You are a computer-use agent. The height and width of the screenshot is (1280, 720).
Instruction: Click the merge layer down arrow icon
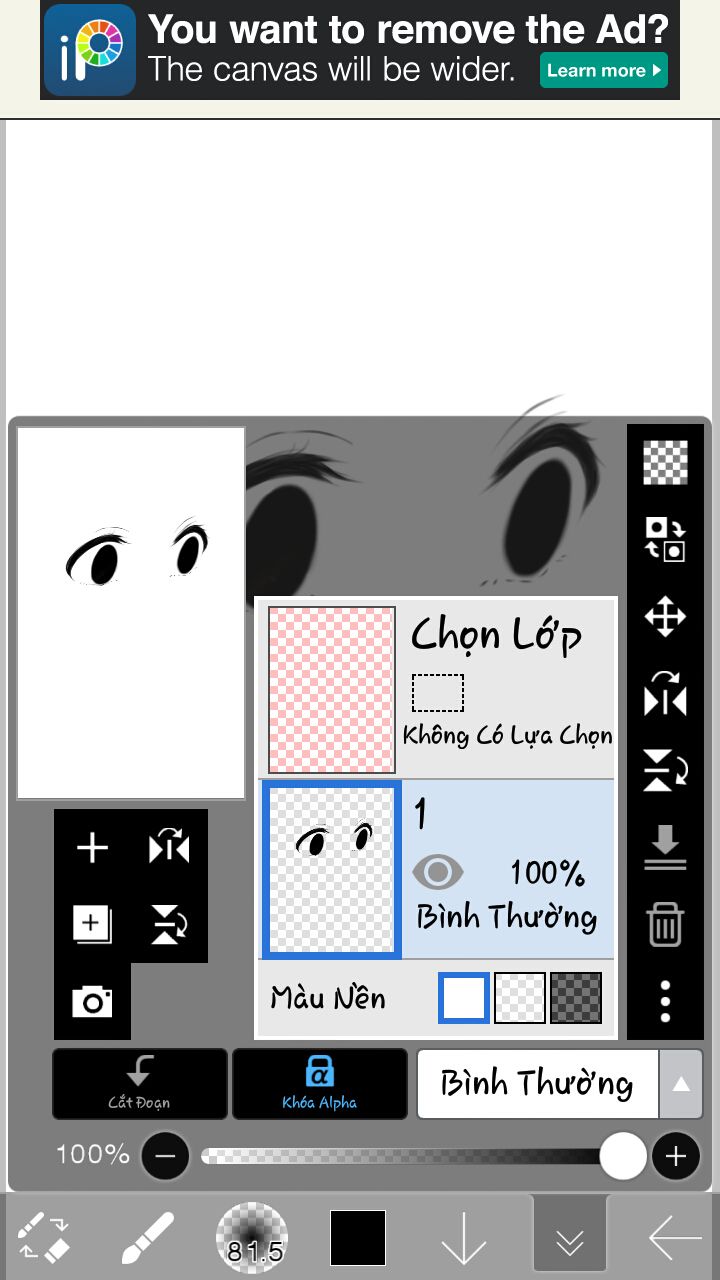tap(665, 848)
